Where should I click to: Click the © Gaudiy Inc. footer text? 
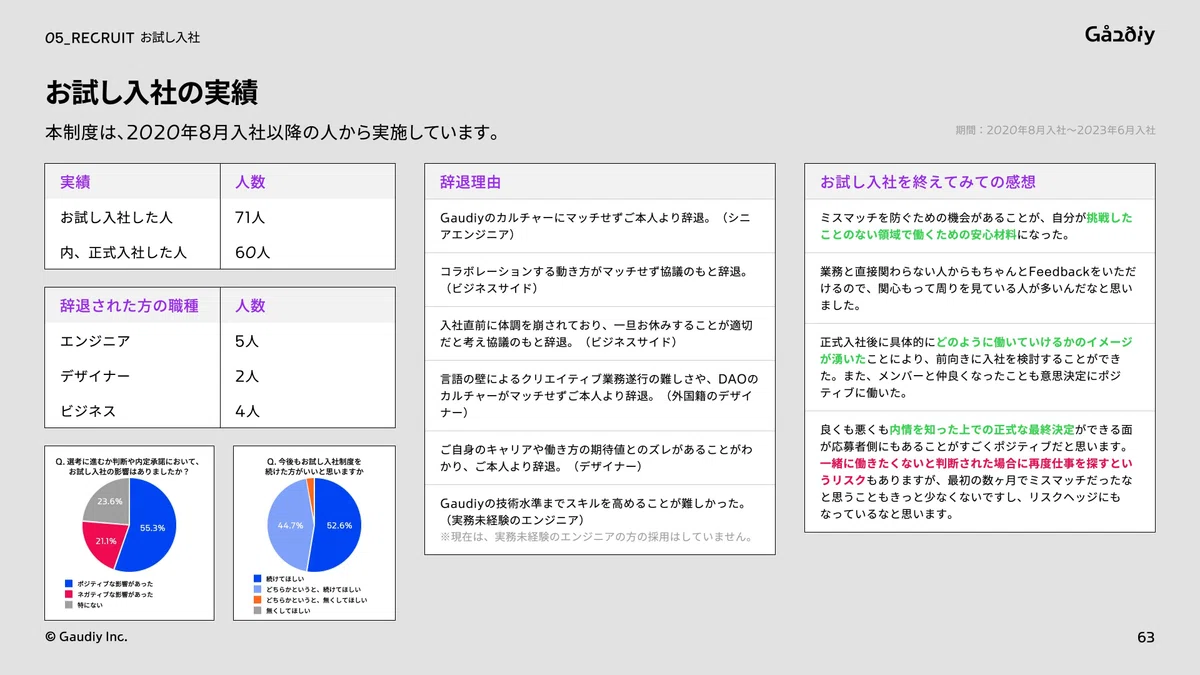pyautogui.click(x=86, y=637)
